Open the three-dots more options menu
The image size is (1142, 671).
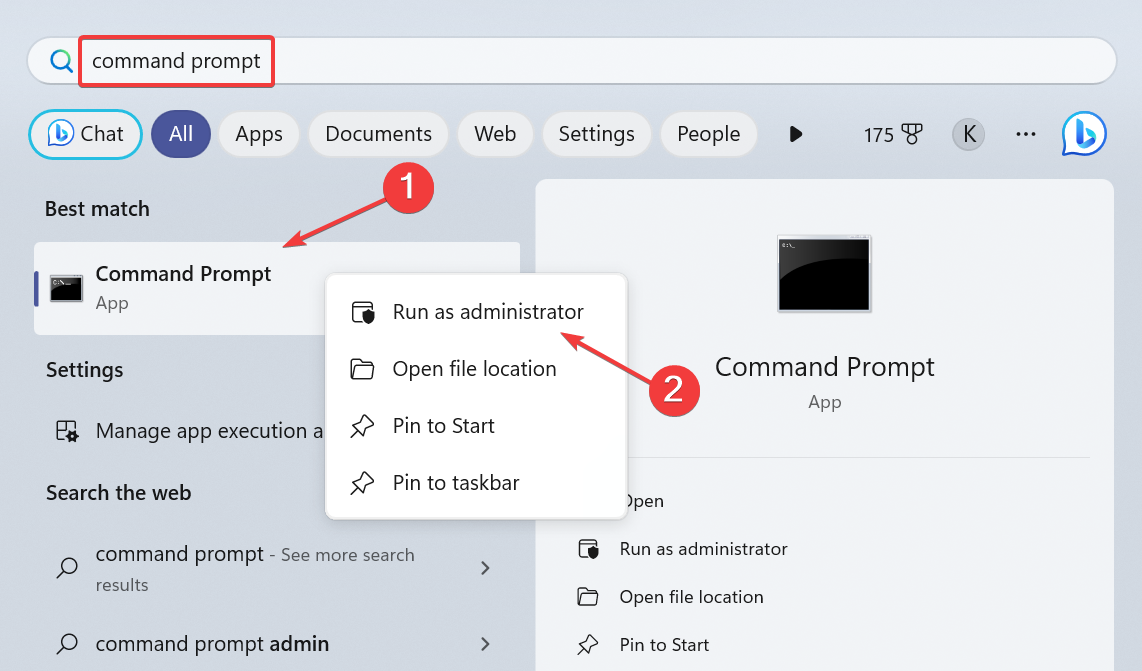click(1026, 134)
